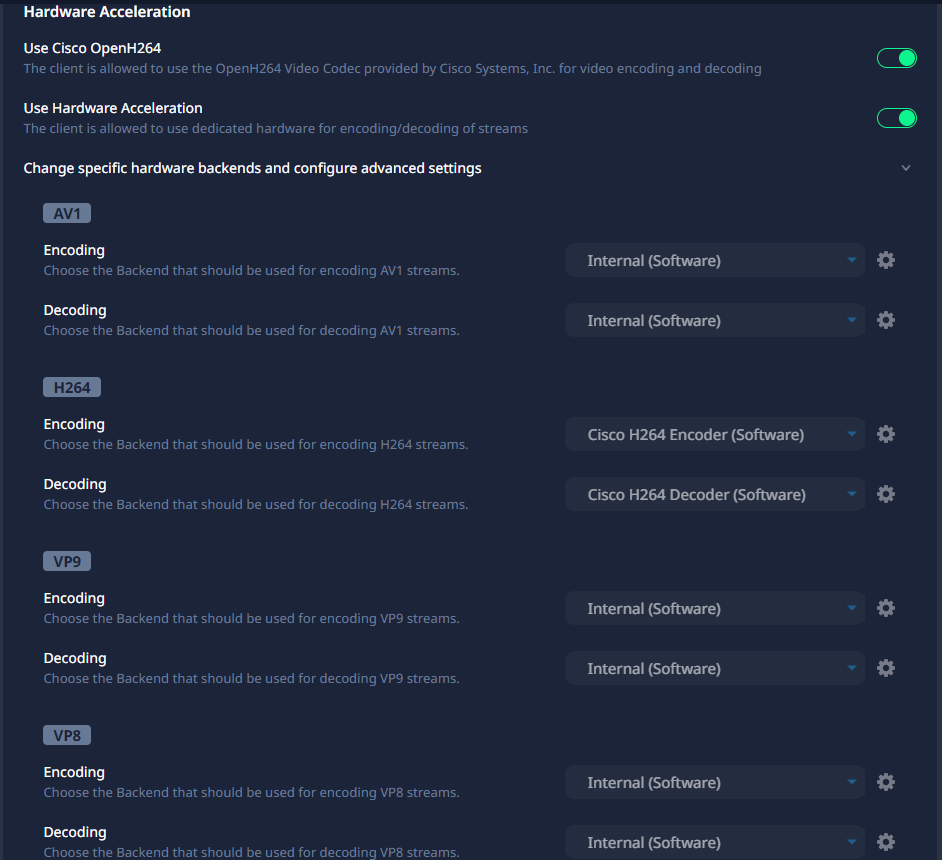Open gear settings for VP9 Decoding

pyautogui.click(x=885, y=668)
